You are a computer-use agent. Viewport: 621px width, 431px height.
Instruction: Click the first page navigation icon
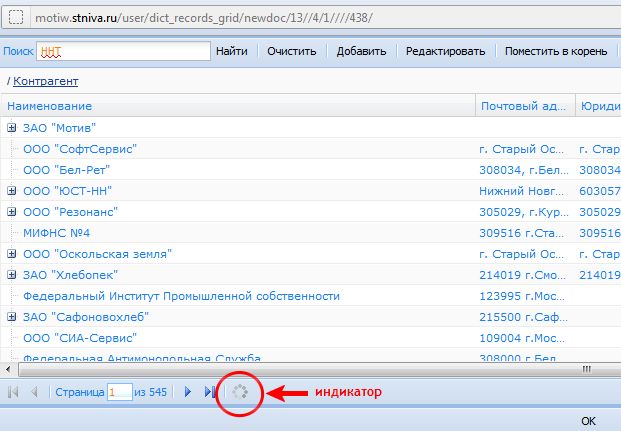point(14,393)
